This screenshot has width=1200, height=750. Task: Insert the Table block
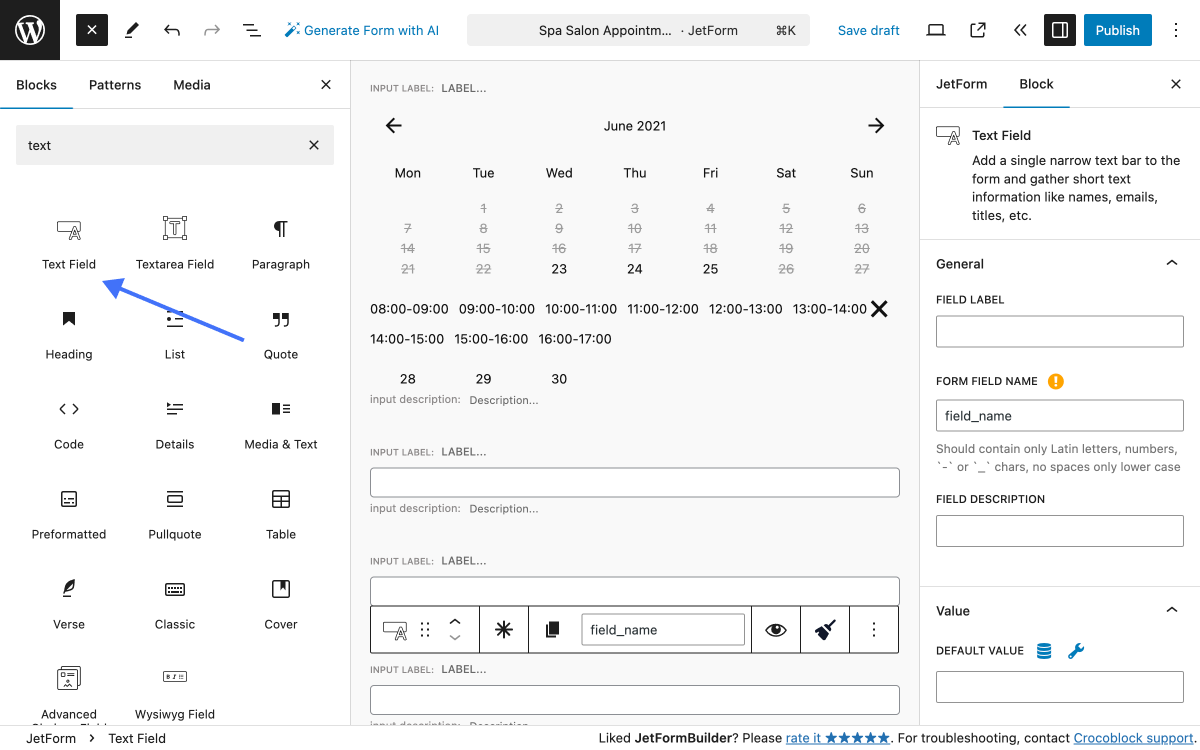coord(281,513)
